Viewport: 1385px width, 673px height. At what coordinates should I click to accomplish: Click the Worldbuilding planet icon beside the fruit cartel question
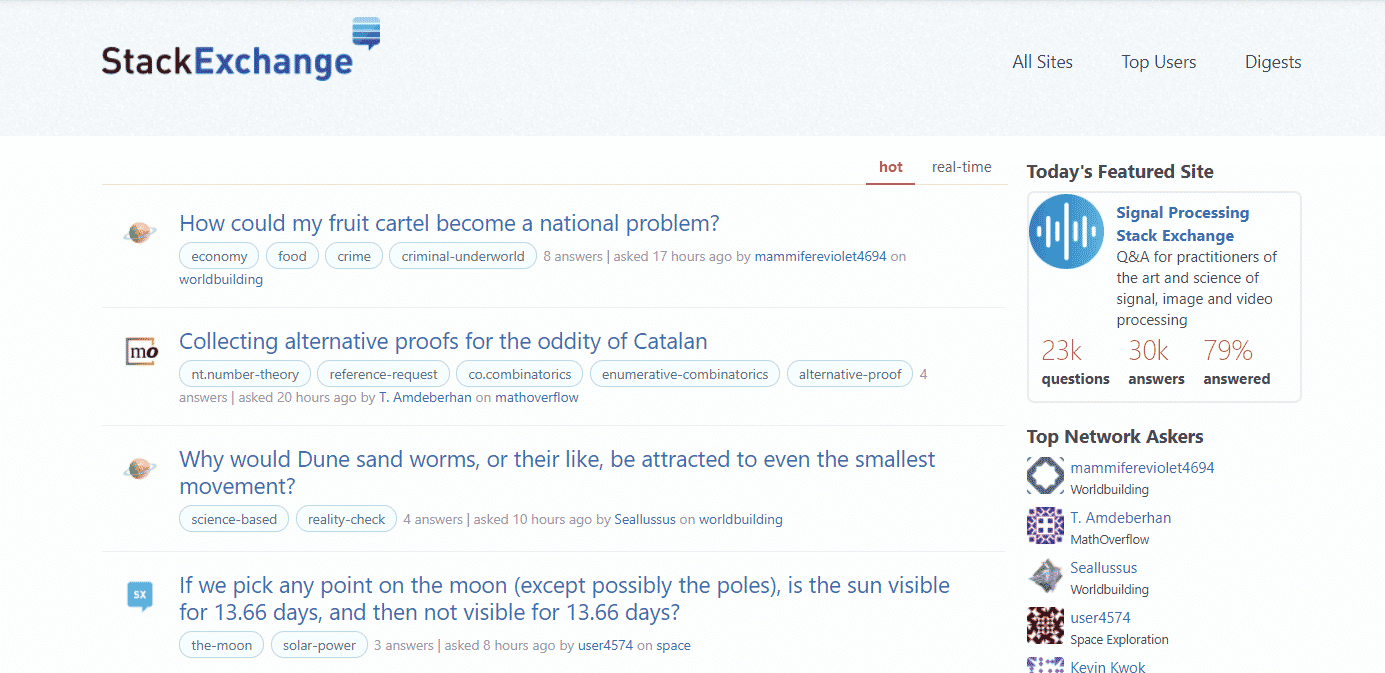[x=139, y=231]
